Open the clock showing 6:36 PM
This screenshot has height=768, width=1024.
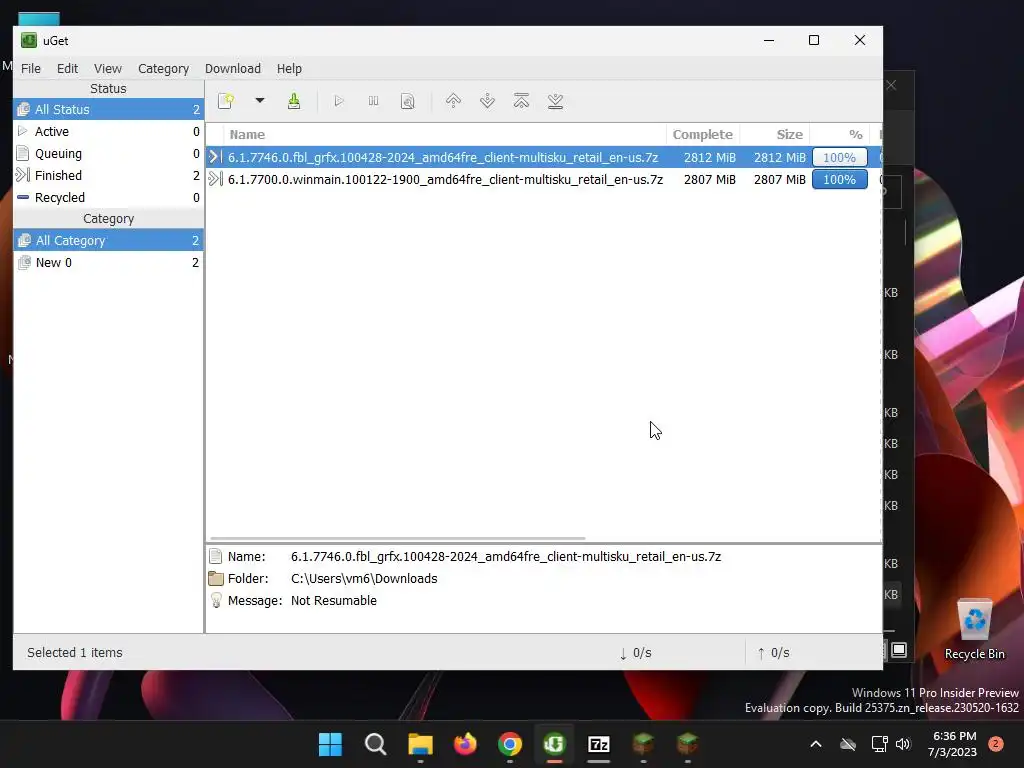[952, 744]
